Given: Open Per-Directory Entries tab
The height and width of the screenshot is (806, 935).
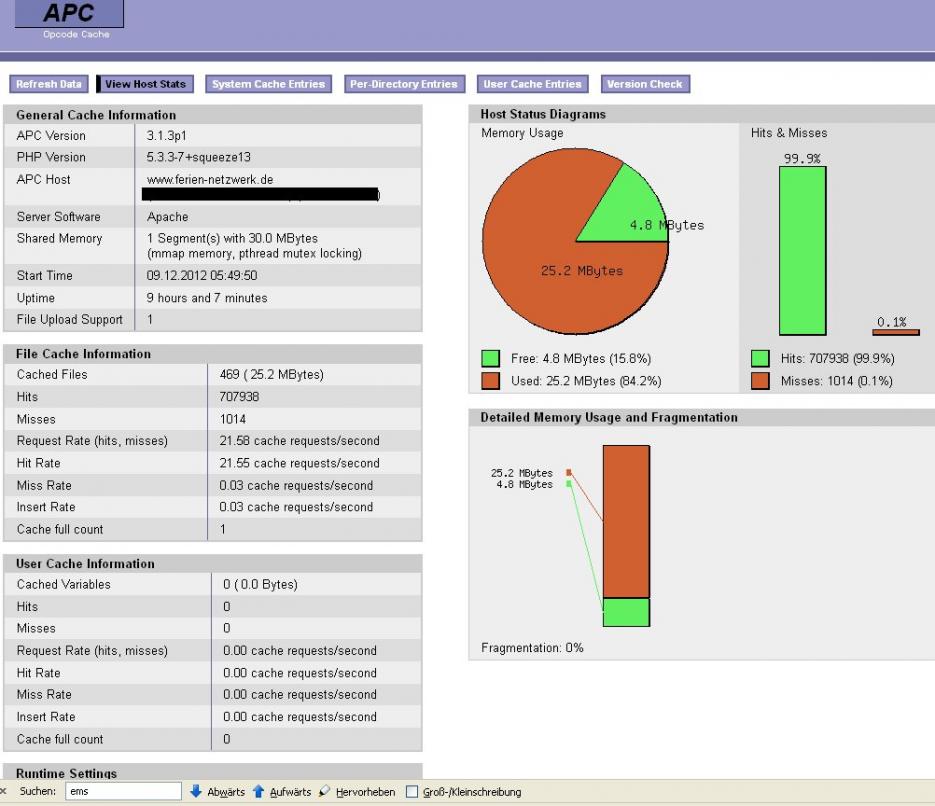Looking at the screenshot, I should pyautogui.click(x=404, y=84).
